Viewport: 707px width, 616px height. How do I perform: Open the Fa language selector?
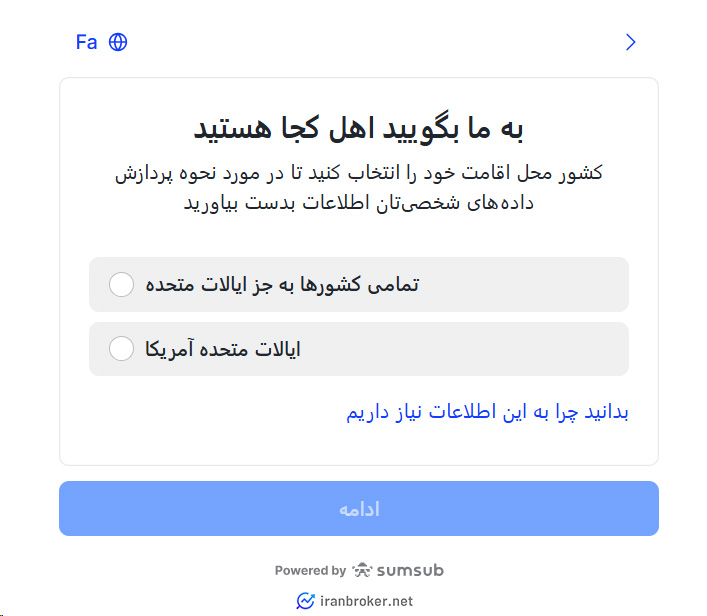(x=87, y=42)
